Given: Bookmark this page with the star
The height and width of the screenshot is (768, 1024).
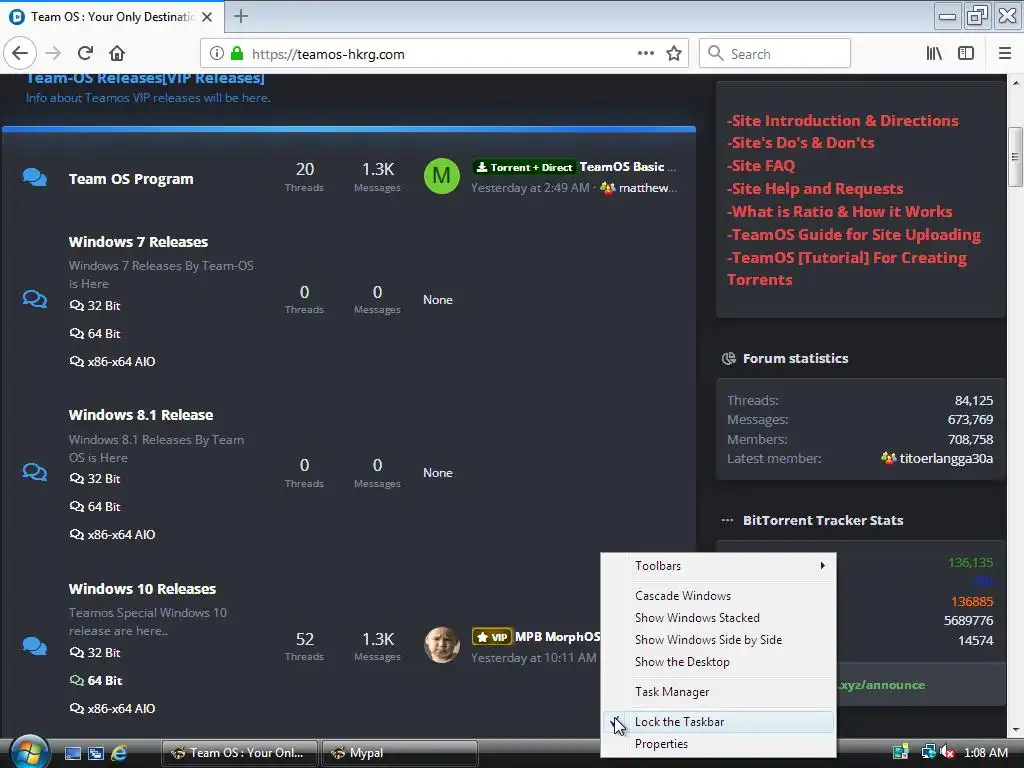Looking at the screenshot, I should (674, 54).
